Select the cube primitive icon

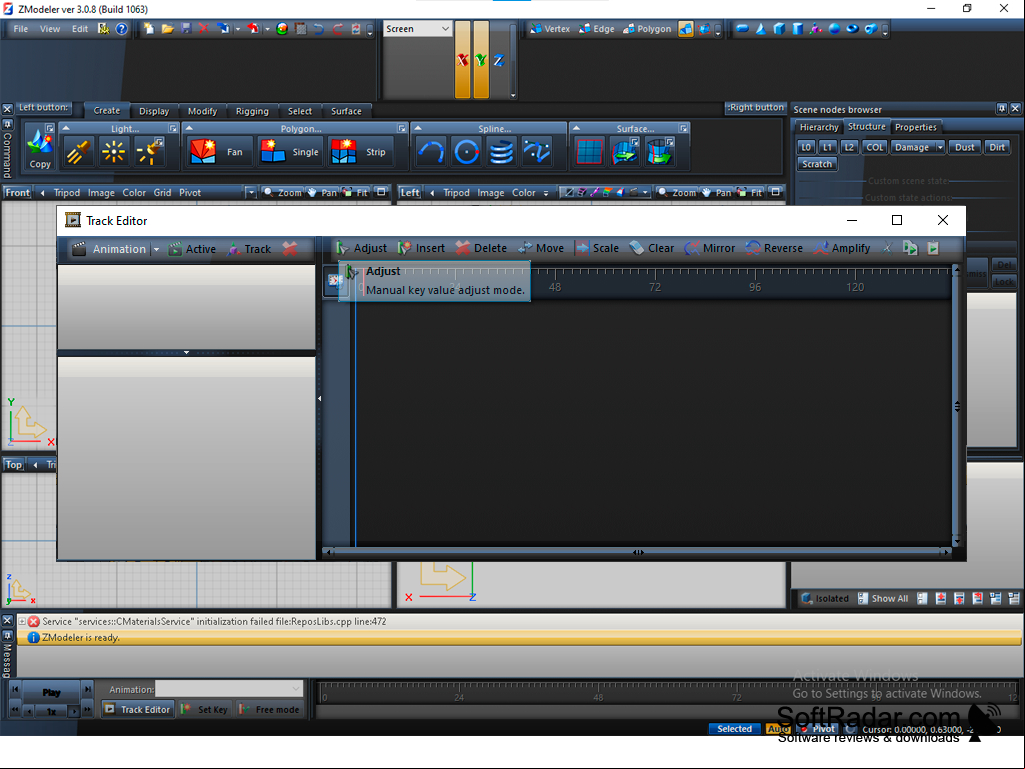779,29
